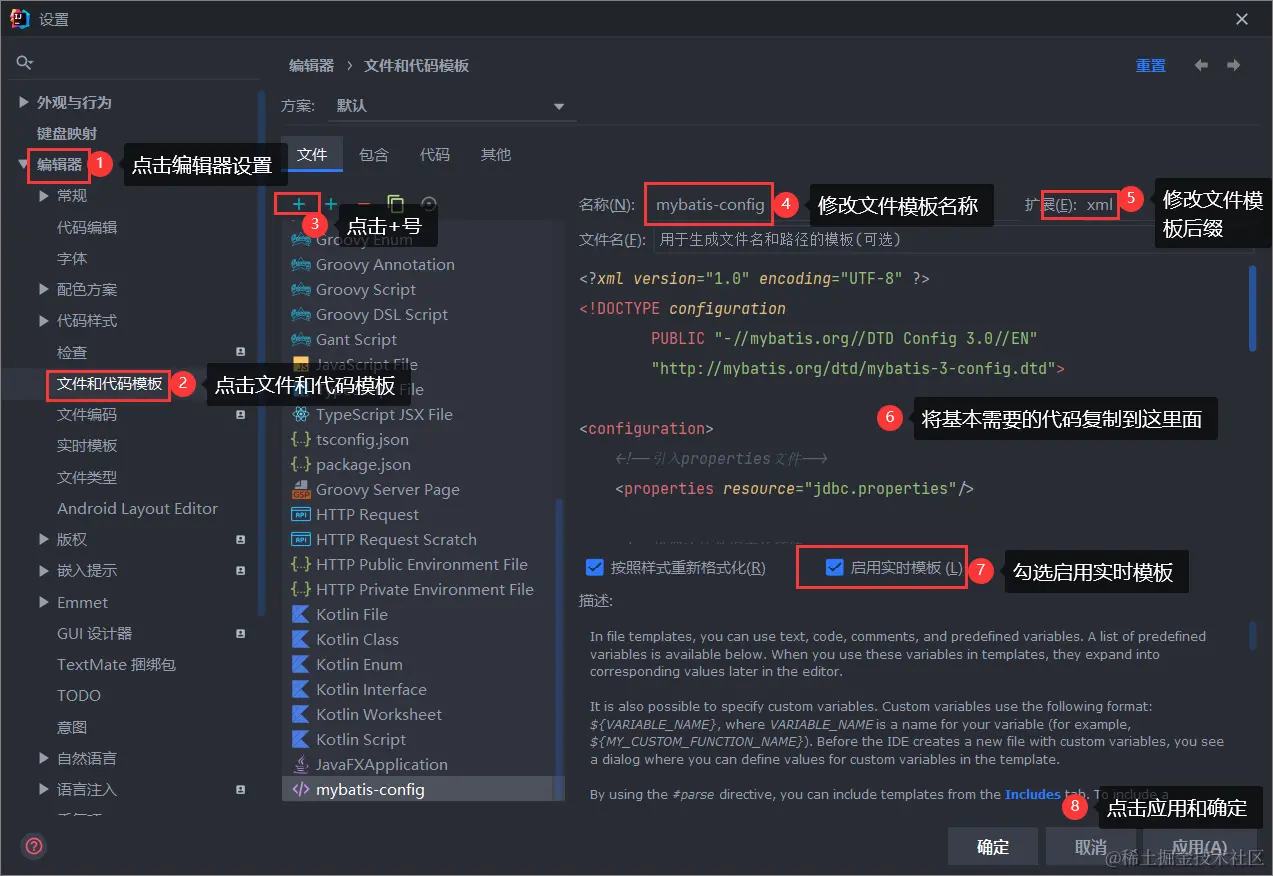Image resolution: width=1273 pixels, height=876 pixels.
Task: Toggle 按照样式重新格式化 checkbox
Action: coord(595,568)
